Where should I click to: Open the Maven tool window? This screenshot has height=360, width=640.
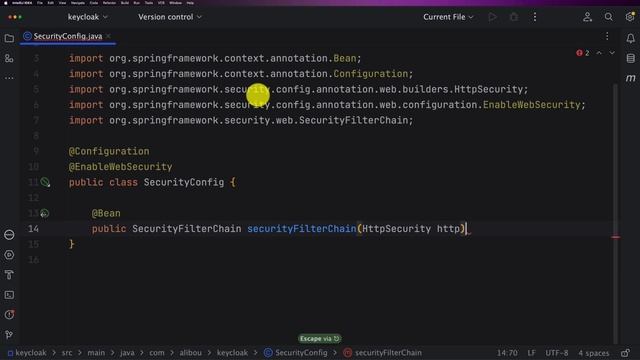[x=631, y=78]
